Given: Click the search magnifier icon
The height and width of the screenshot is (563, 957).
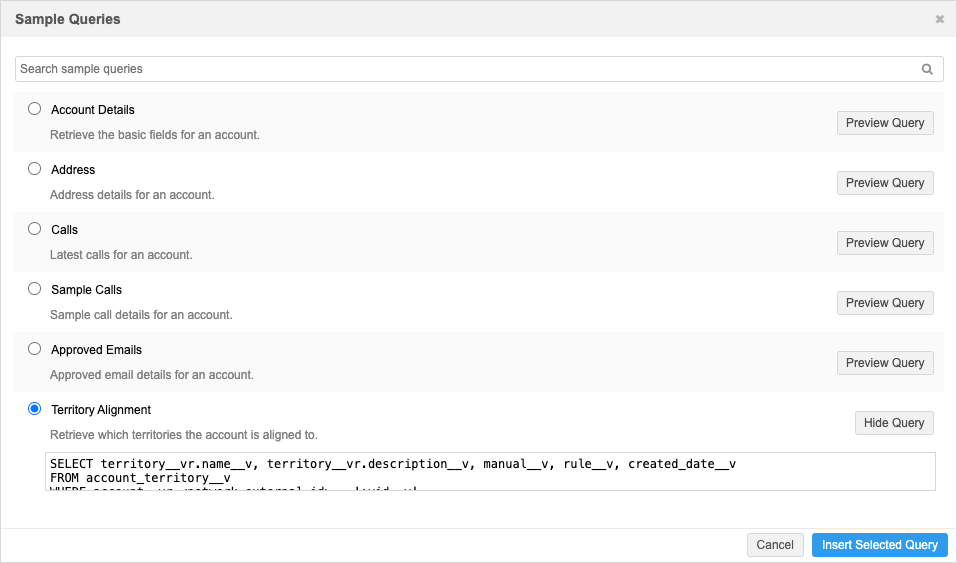Looking at the screenshot, I should pyautogui.click(x=927, y=69).
